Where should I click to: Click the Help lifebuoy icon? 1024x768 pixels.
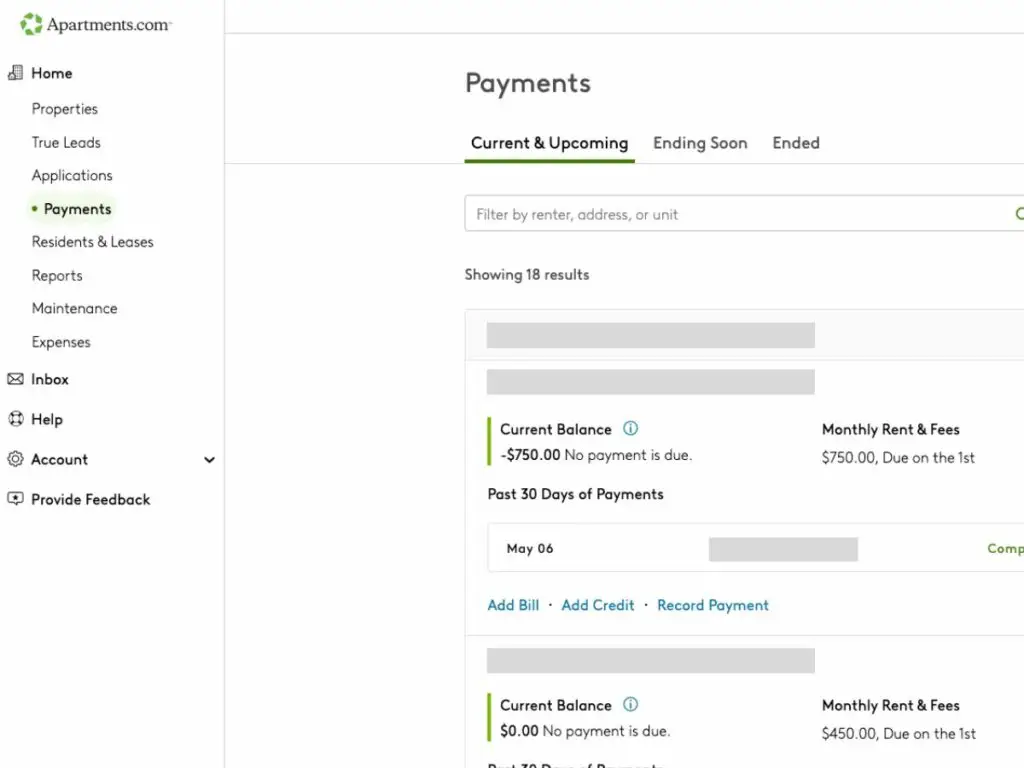(x=16, y=419)
